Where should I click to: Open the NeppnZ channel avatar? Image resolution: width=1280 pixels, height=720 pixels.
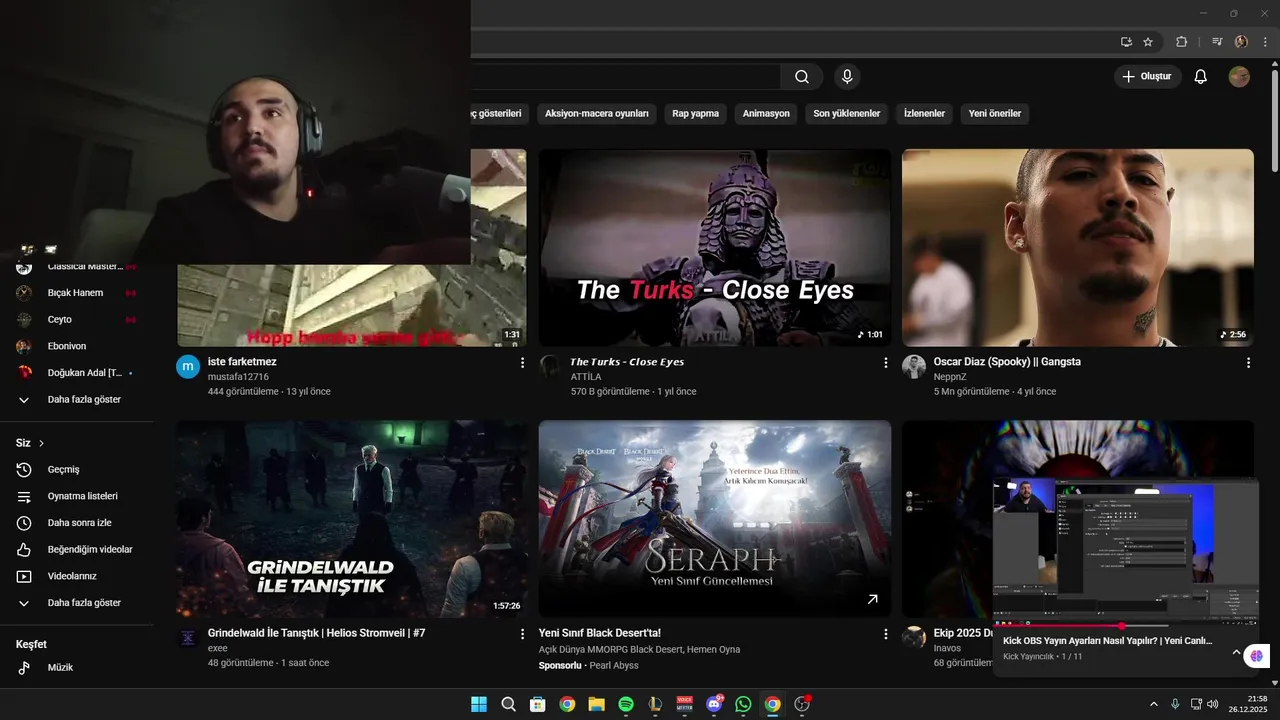(x=914, y=367)
